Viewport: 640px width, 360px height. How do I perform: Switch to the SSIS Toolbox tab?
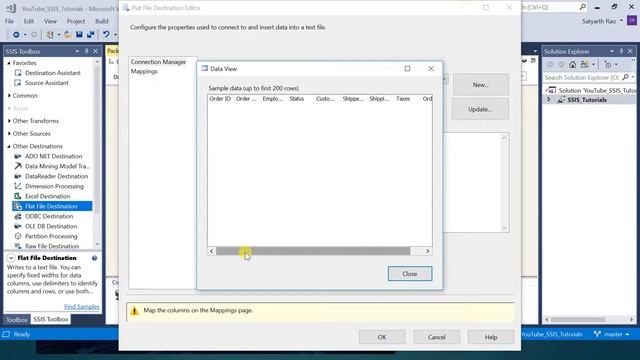(51, 320)
